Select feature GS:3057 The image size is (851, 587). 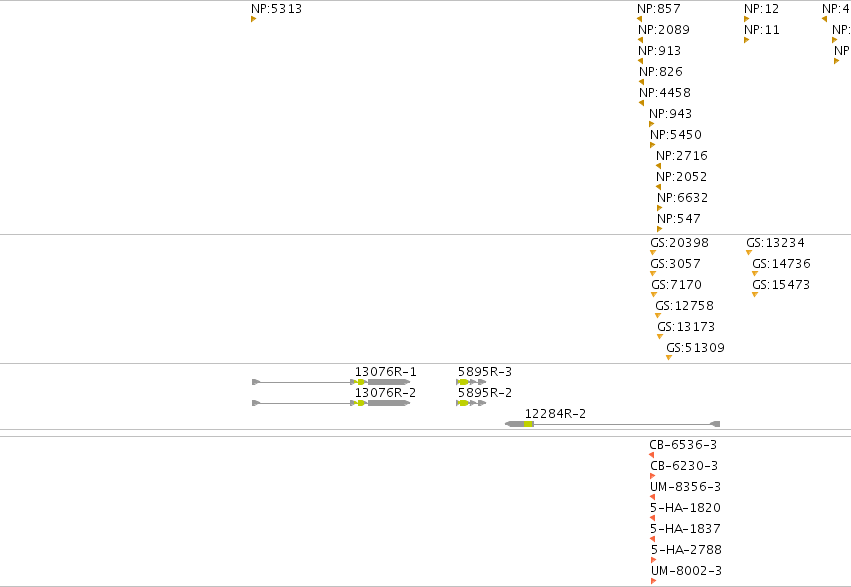[675, 264]
